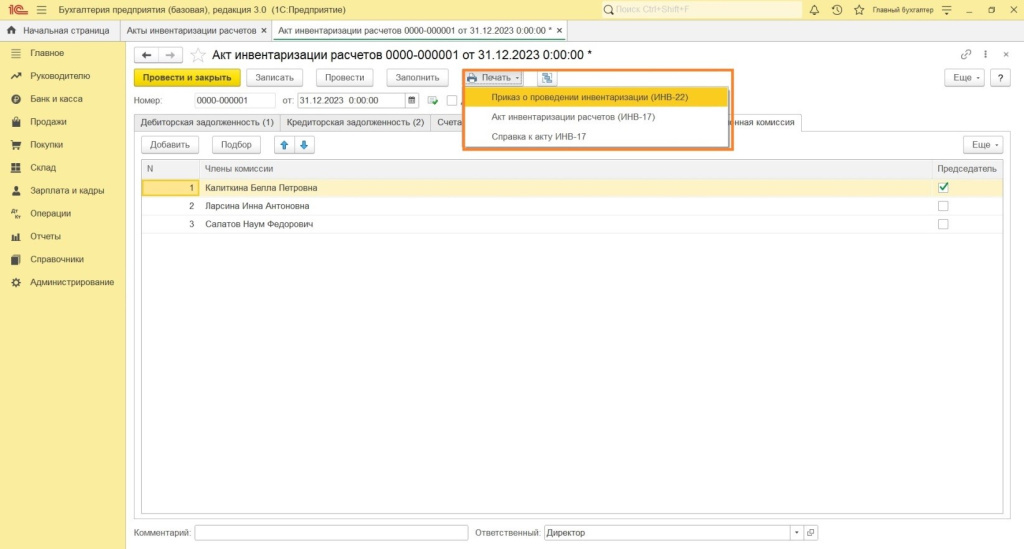The image size is (1024, 549).
Task: Click the copy link icon for document
Action: (x=965, y=54)
